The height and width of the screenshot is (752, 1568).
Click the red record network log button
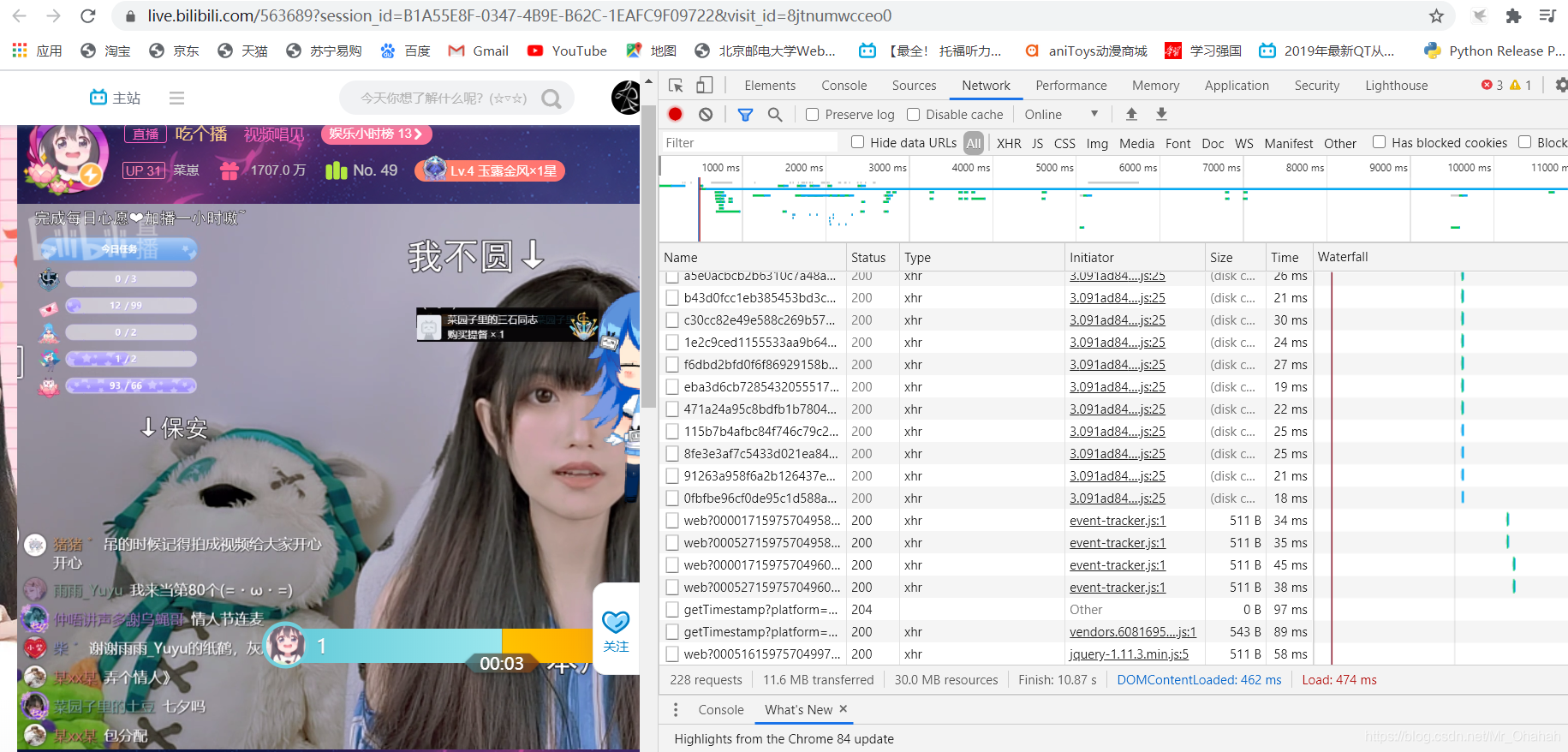(675, 114)
